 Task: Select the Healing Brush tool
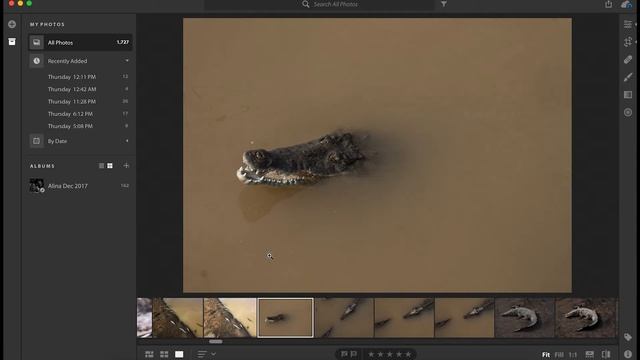[x=628, y=60]
